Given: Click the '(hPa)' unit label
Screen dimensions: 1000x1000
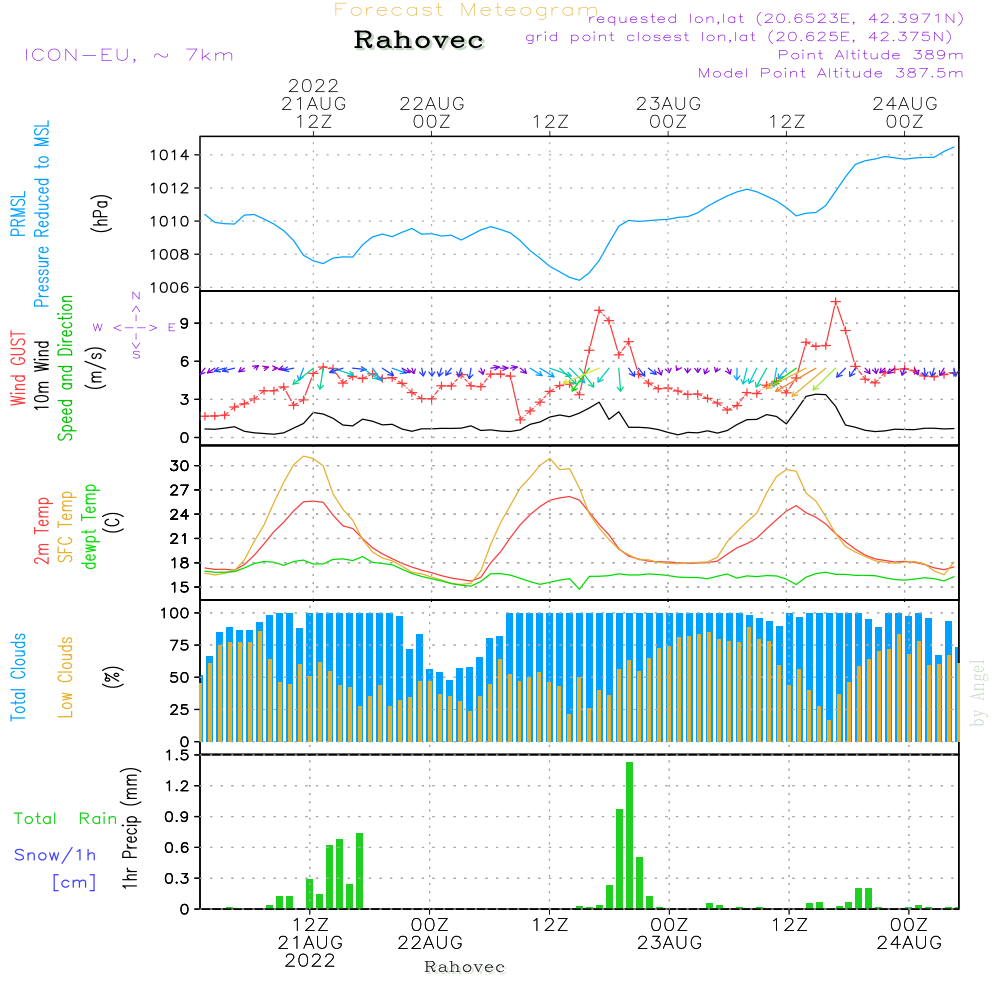Looking at the screenshot, I should click(x=101, y=213).
